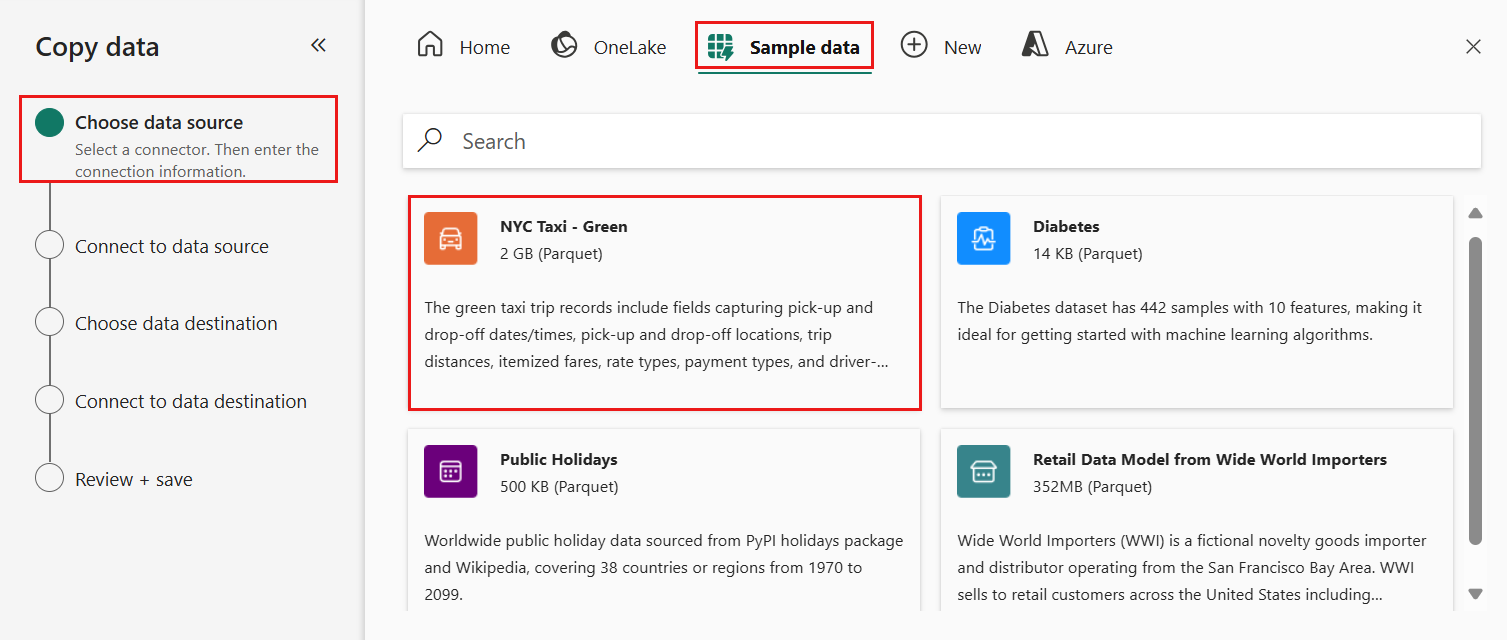Open the New tab

[941, 47]
